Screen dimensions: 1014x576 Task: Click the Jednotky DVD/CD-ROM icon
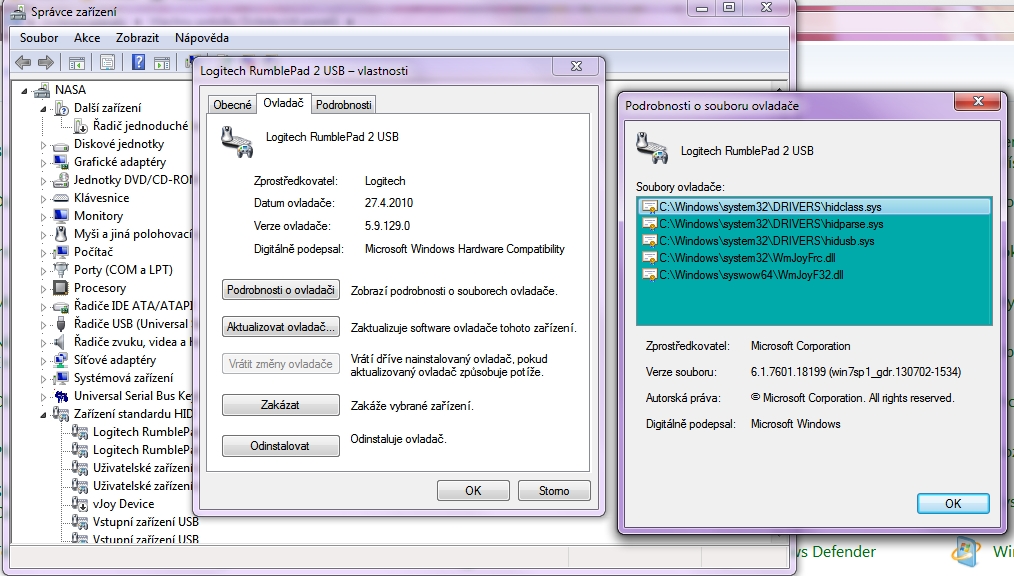[x=61, y=180]
